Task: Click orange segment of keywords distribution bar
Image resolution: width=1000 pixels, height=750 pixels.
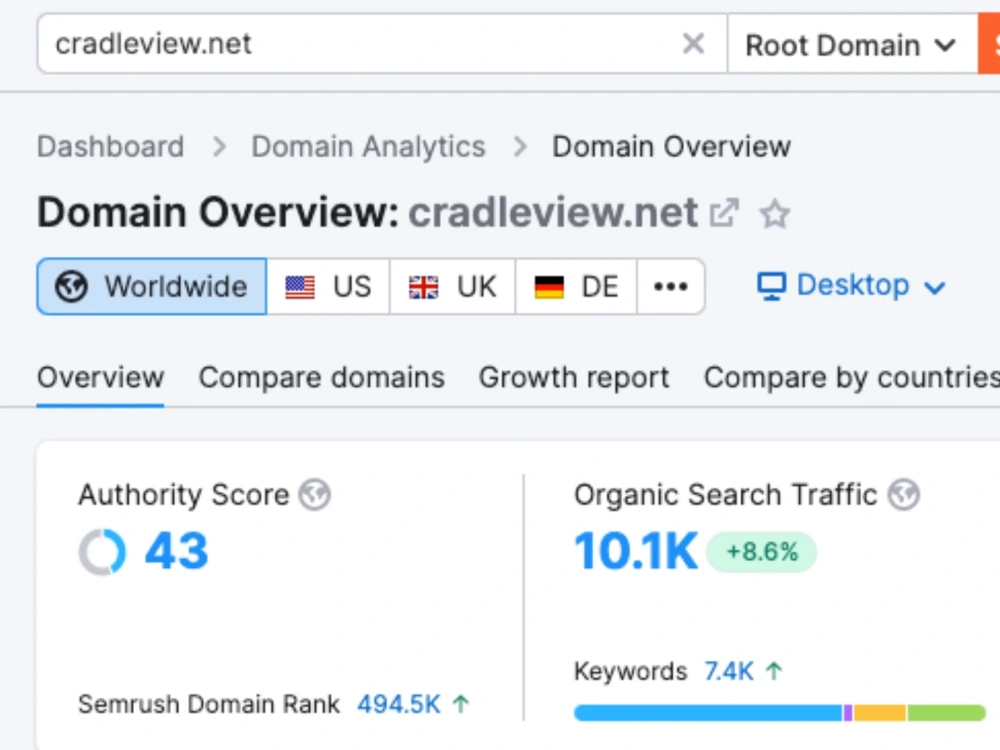Action: point(879,712)
